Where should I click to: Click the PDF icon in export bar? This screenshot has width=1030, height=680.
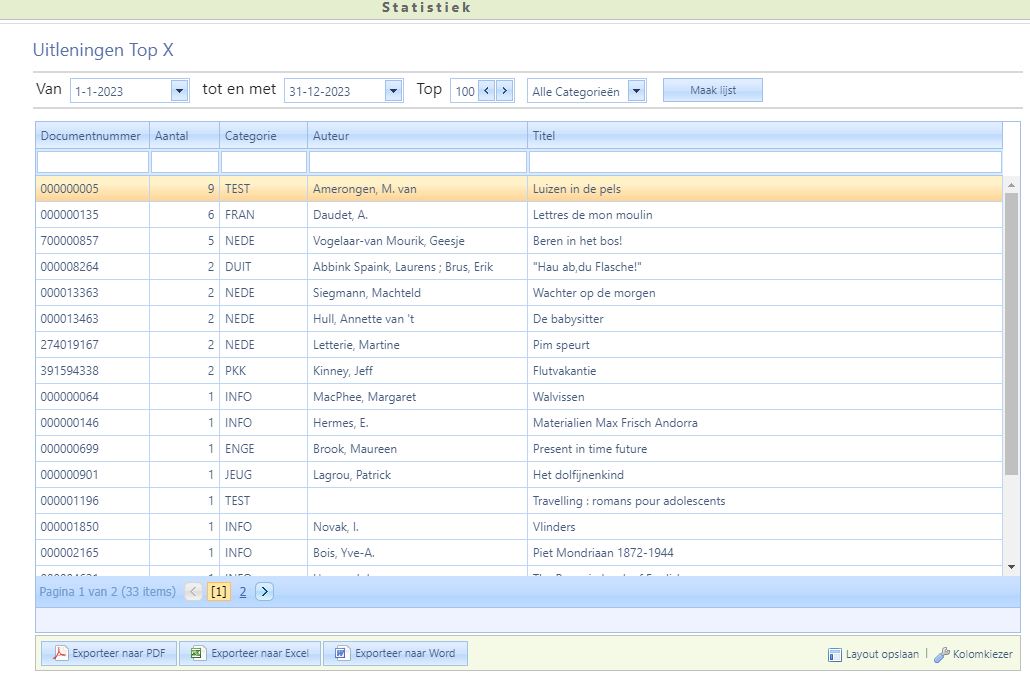(60, 654)
